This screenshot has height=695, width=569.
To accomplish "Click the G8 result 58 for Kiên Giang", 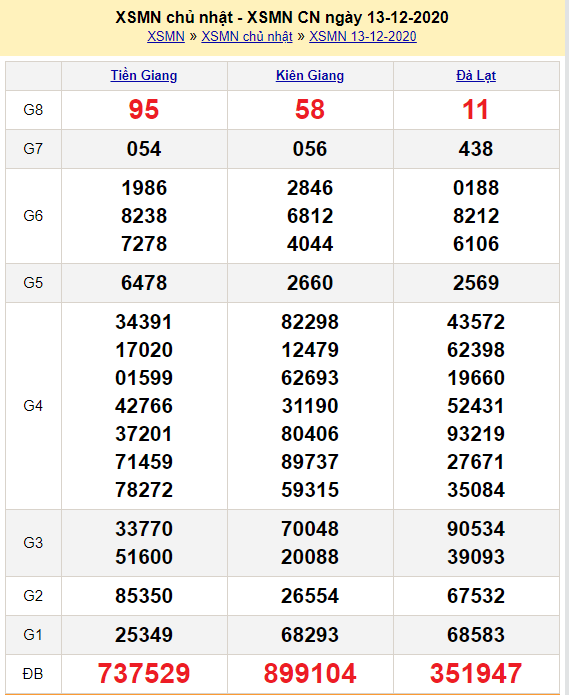I will 310,109.
